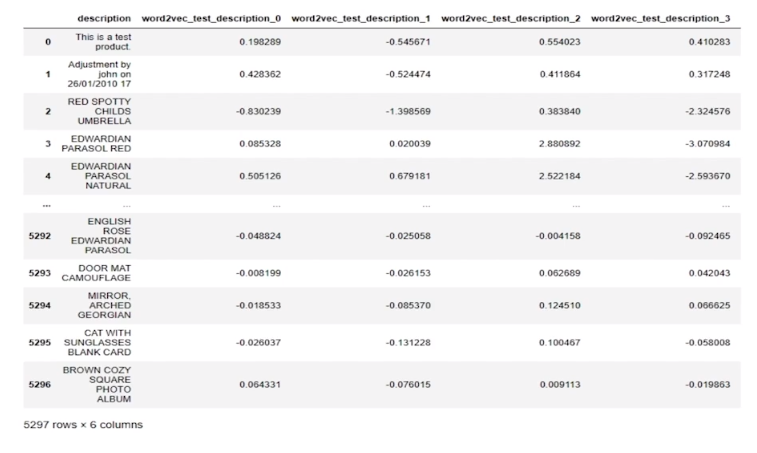The height and width of the screenshot is (453, 757).
Task: Click row index 2
Action: click(48, 112)
